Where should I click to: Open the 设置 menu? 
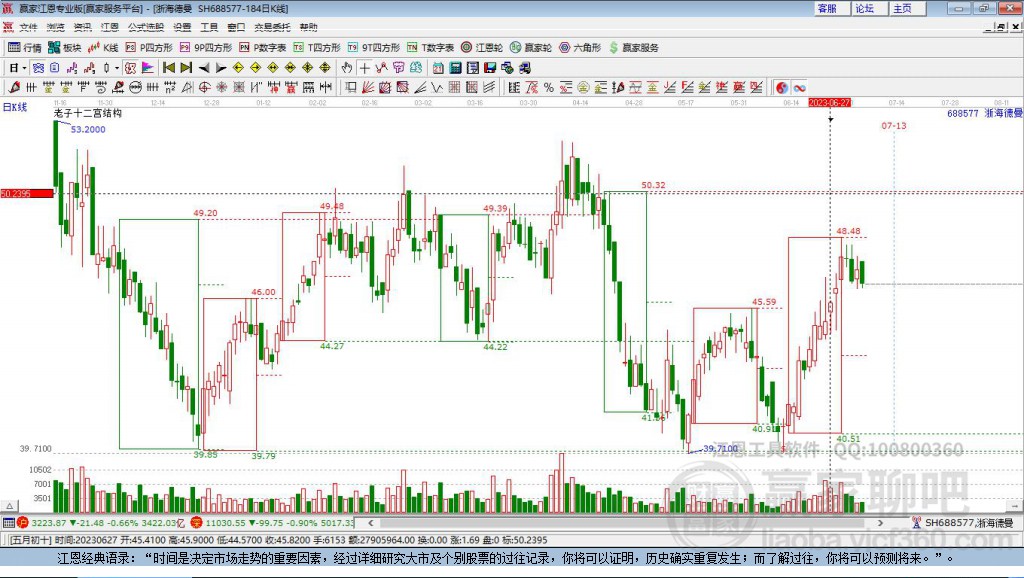click(182, 27)
